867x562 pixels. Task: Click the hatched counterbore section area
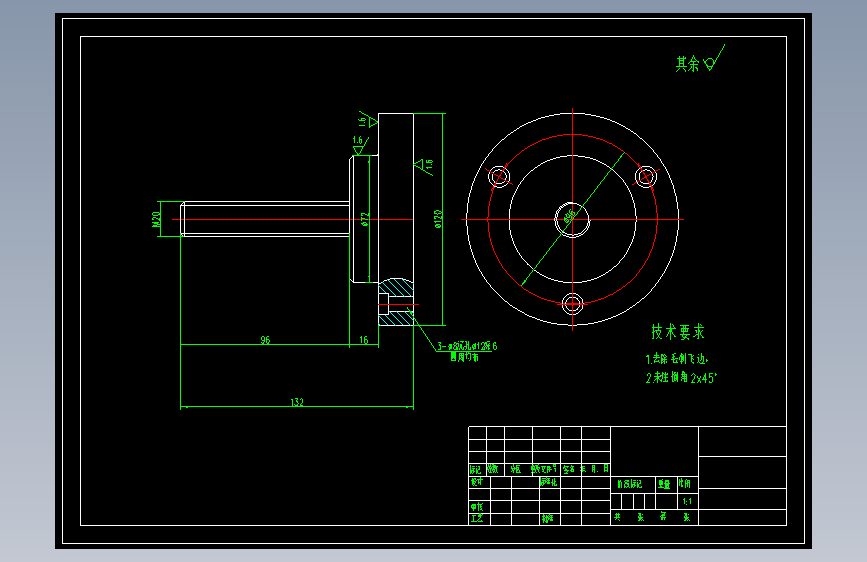pyautogui.click(x=396, y=303)
